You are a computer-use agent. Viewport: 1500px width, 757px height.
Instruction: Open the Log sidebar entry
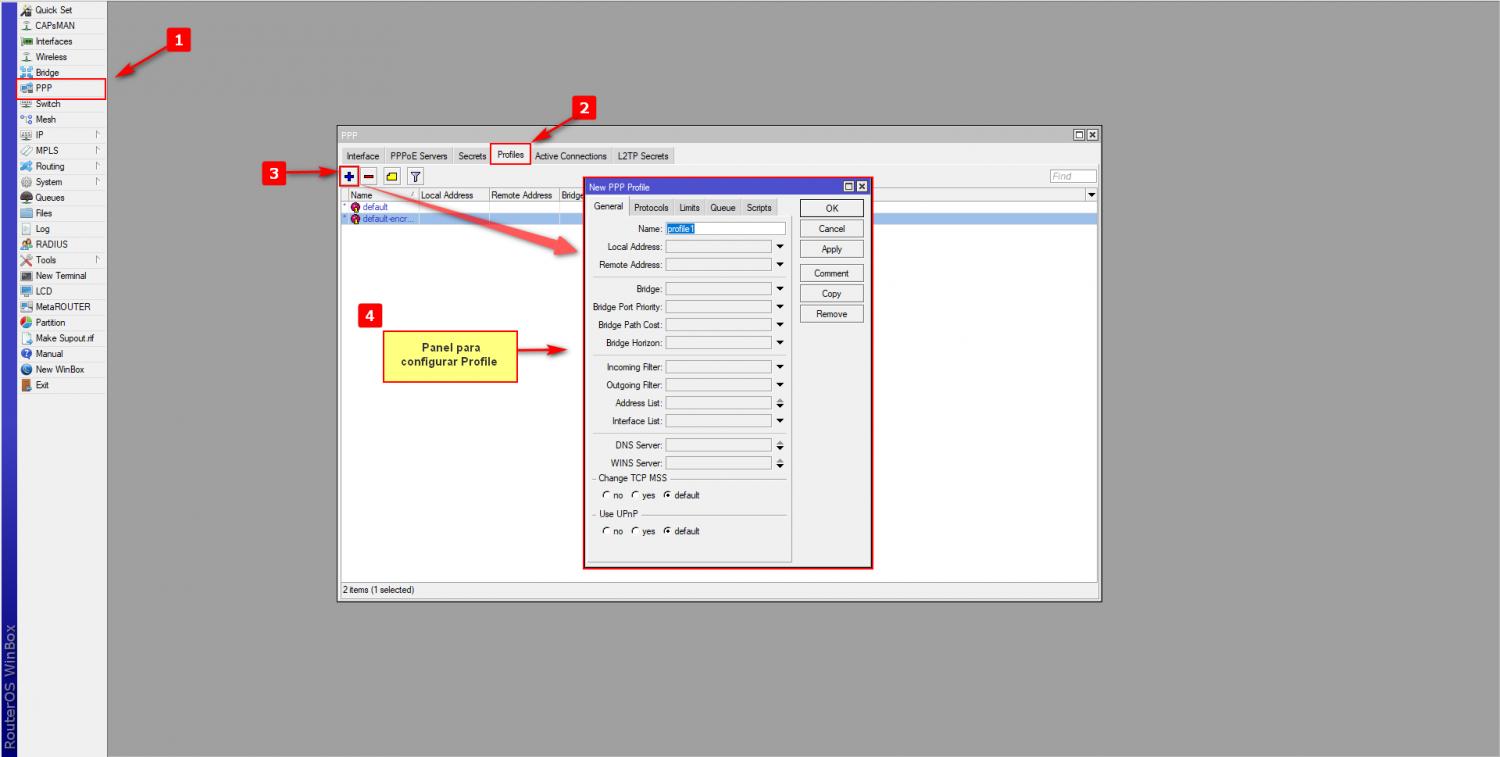coord(43,229)
